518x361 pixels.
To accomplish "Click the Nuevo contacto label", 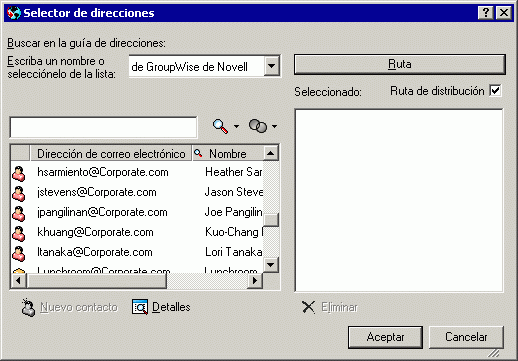I will click(79, 307).
